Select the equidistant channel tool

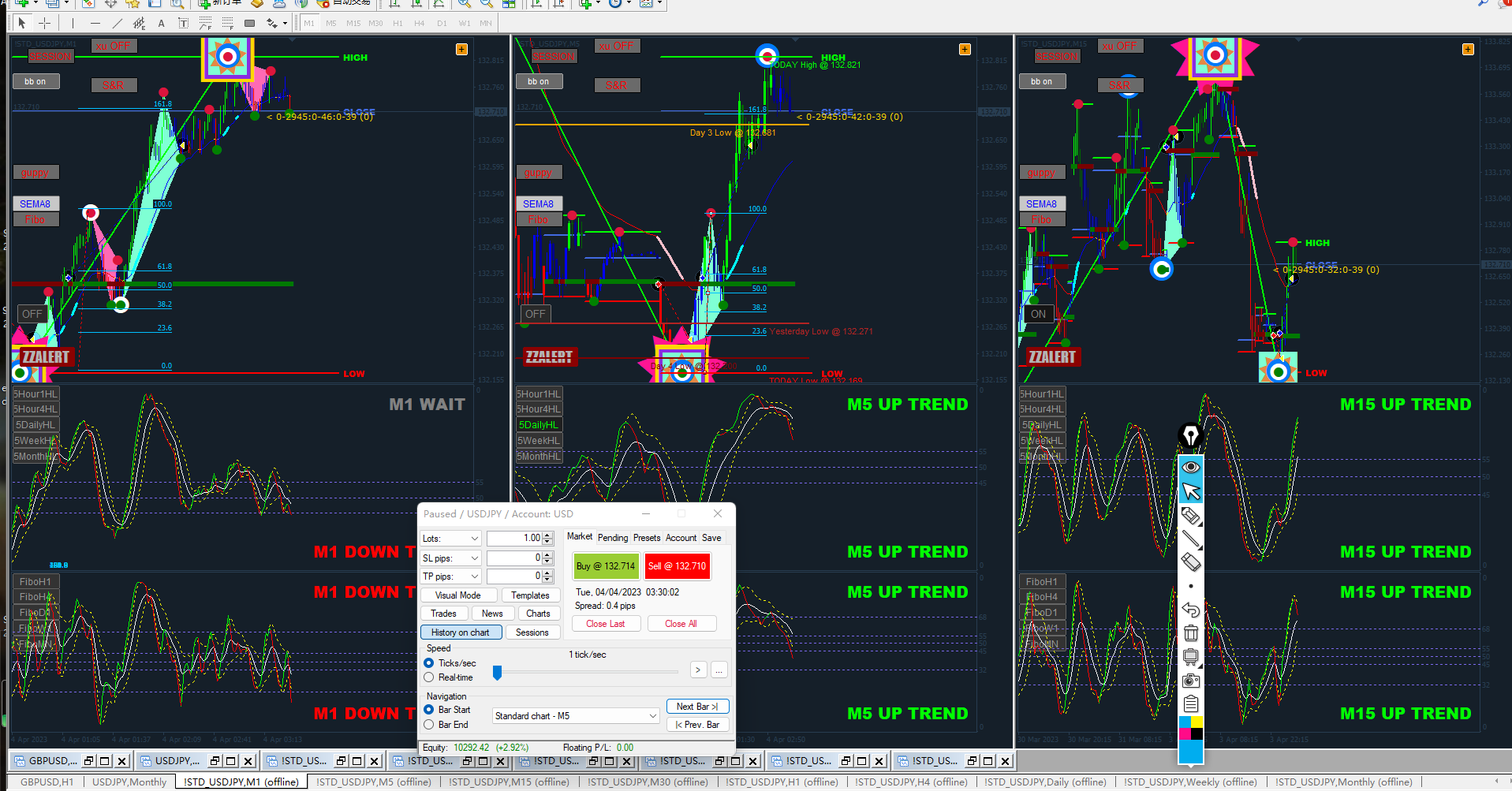click(139, 23)
